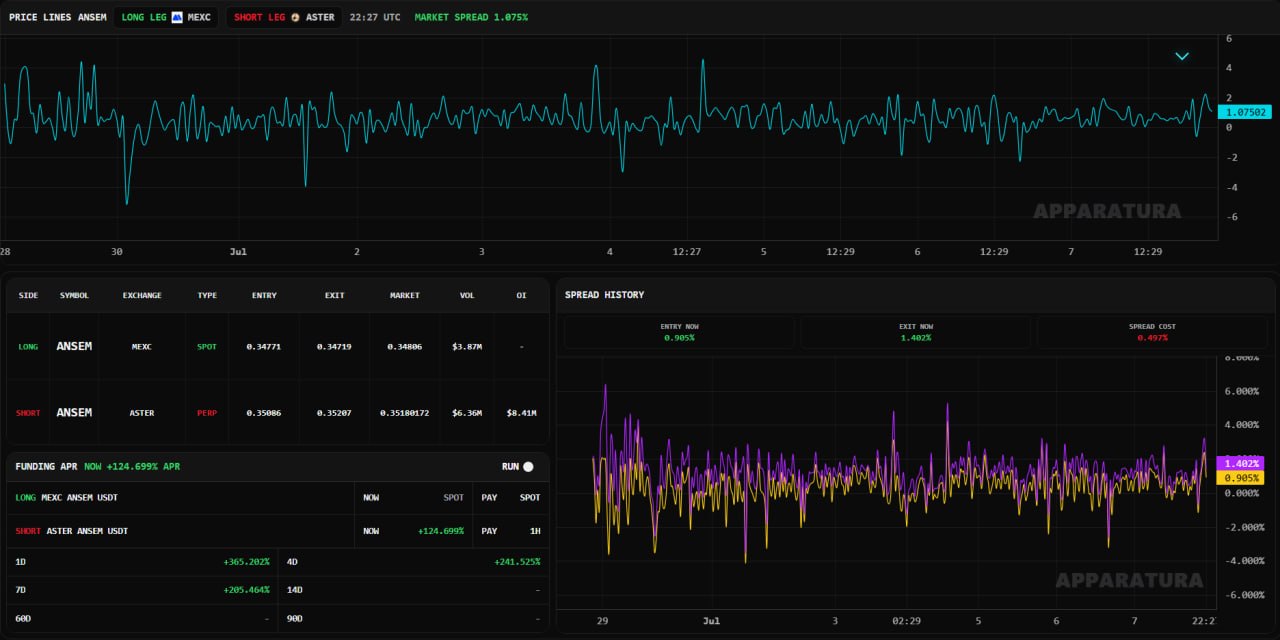Select the SHORT LEG ASTER chip
1280x640 pixels.
coord(284,17)
